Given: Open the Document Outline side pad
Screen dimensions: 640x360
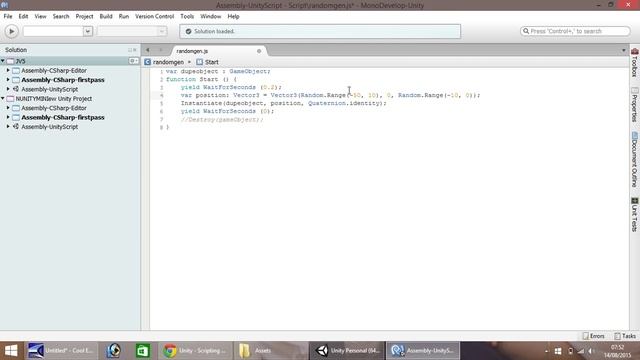Looking at the screenshot, I should [x=635, y=159].
